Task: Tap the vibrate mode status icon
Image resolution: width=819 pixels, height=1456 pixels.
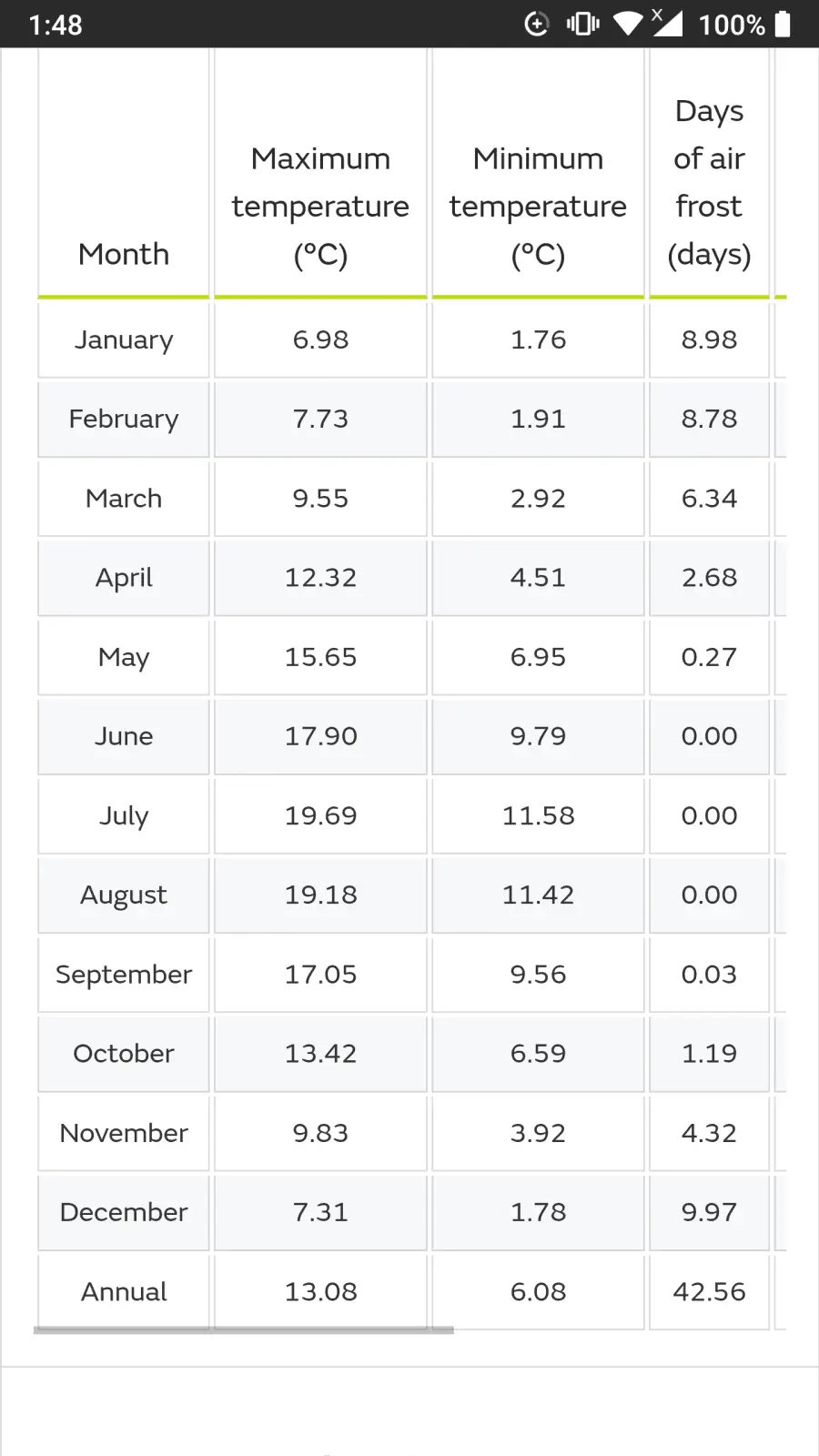Action: coord(582,24)
